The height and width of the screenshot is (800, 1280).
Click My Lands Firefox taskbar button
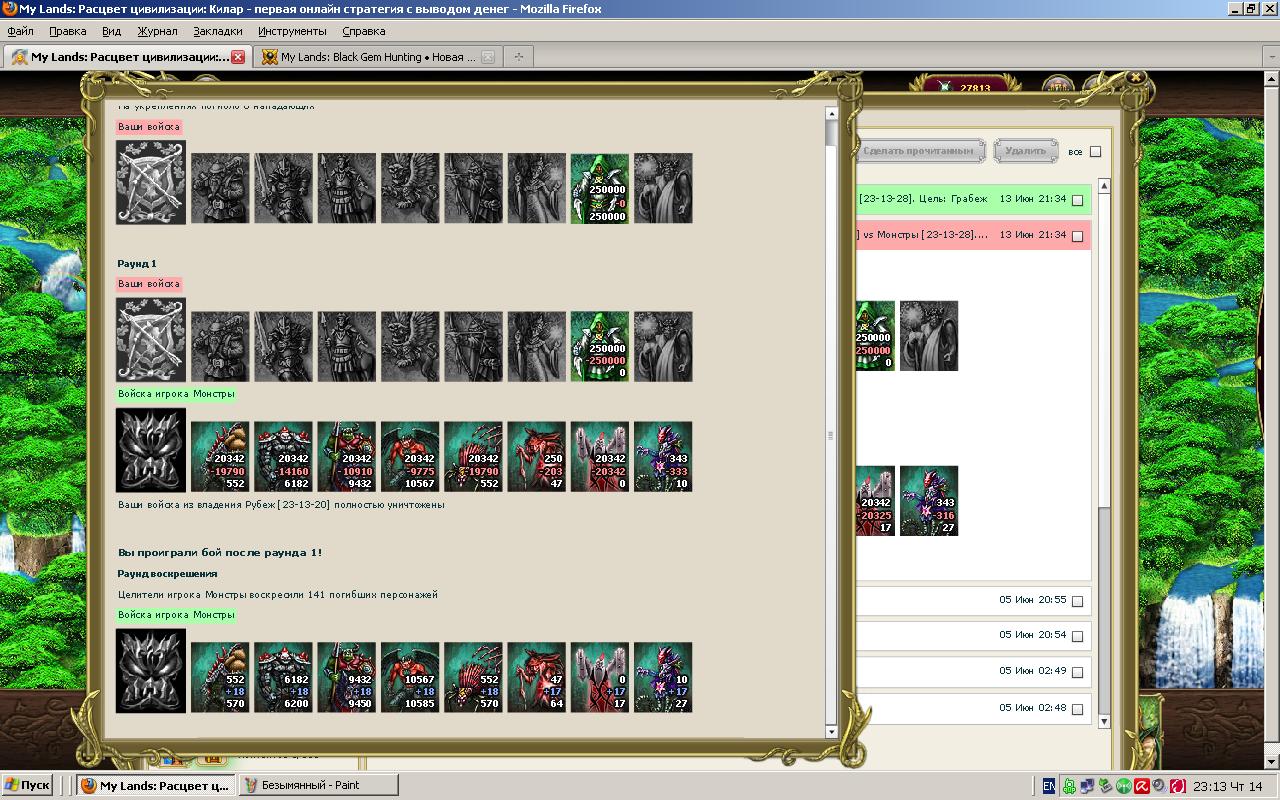point(156,785)
